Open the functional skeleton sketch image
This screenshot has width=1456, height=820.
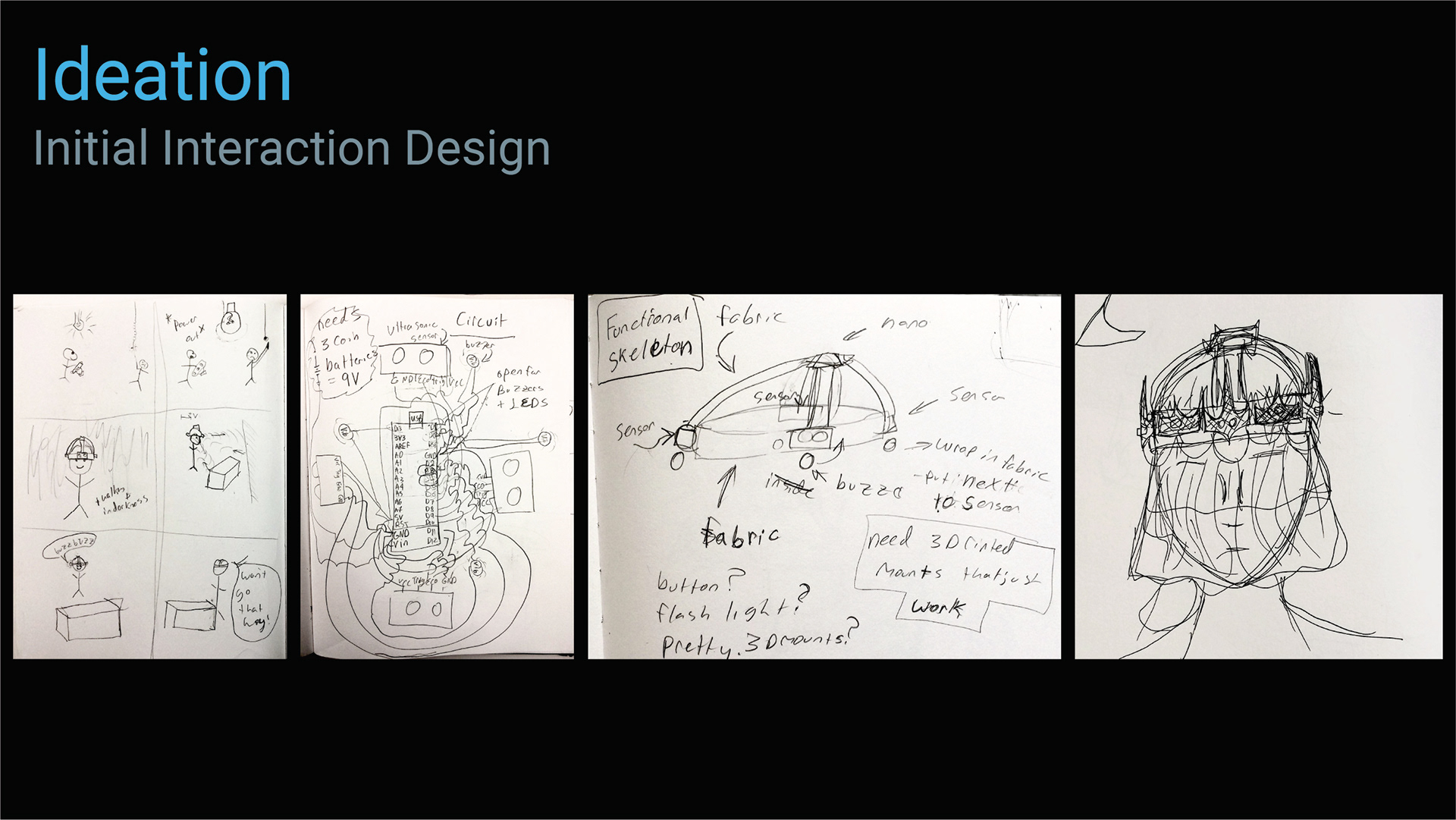point(824,476)
